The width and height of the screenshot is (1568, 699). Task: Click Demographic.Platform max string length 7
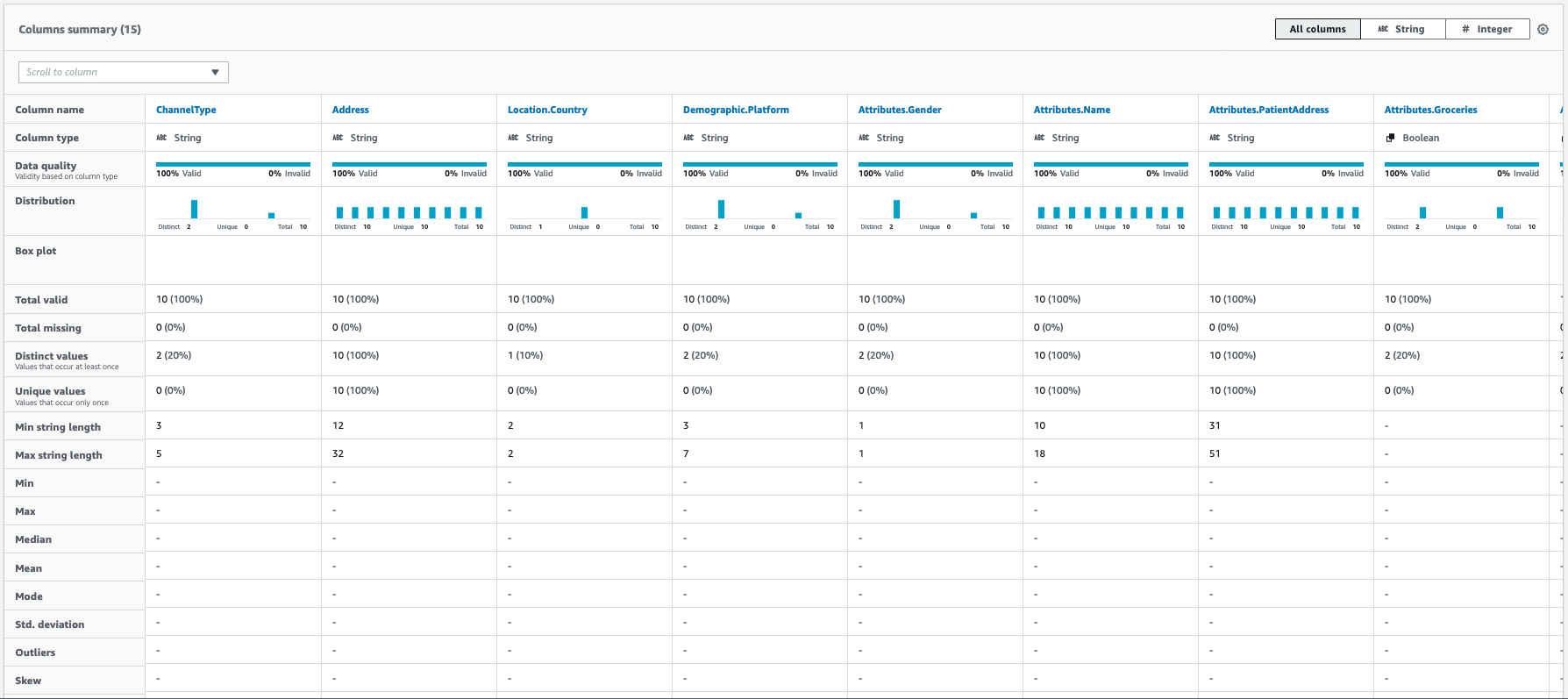click(x=686, y=453)
